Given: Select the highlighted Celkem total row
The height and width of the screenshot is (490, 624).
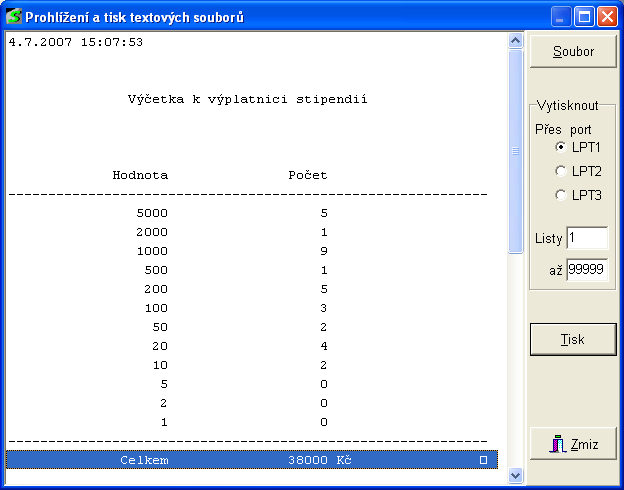Looking at the screenshot, I should 250,460.
